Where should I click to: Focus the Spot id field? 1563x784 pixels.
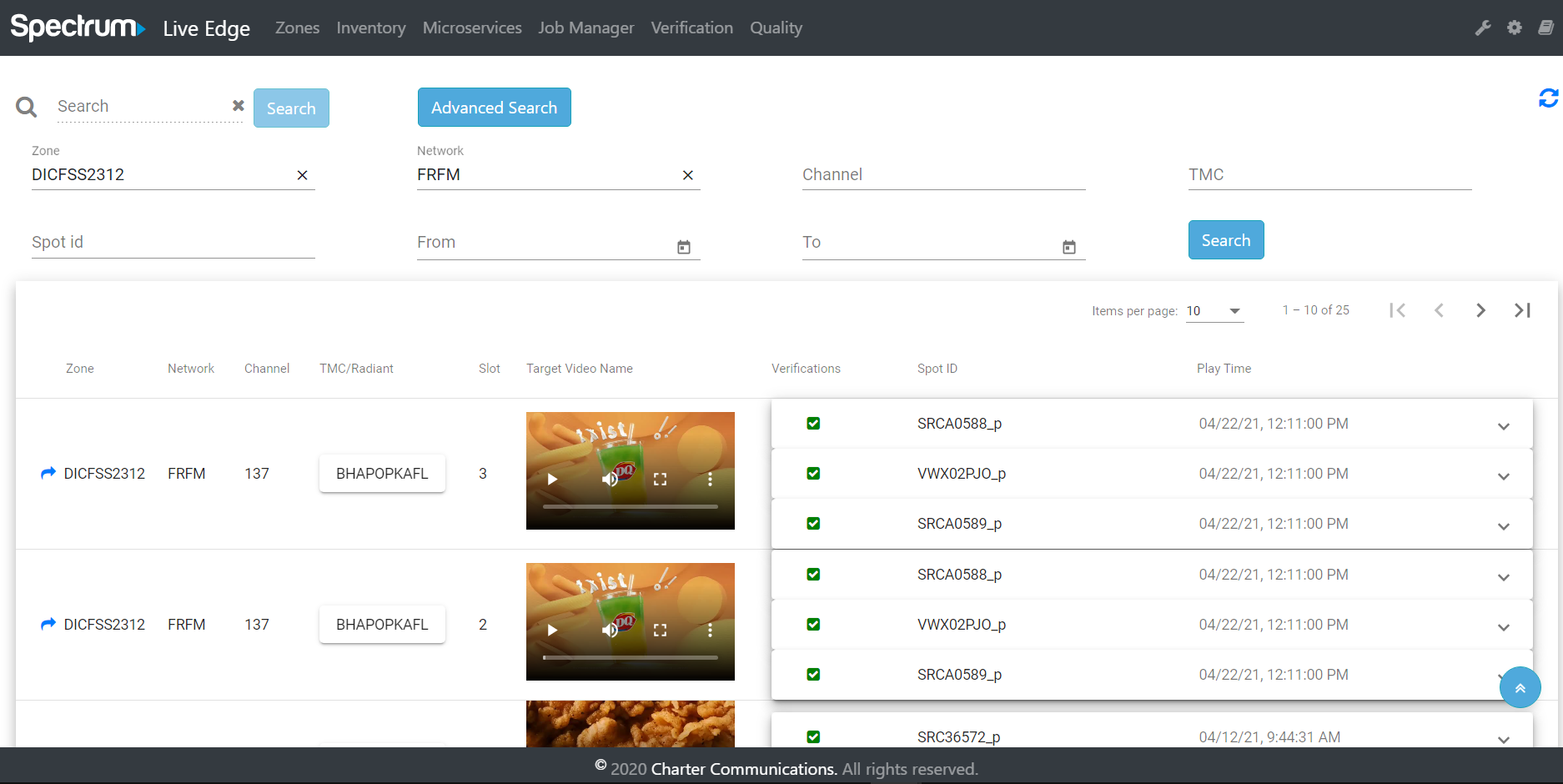click(x=173, y=242)
